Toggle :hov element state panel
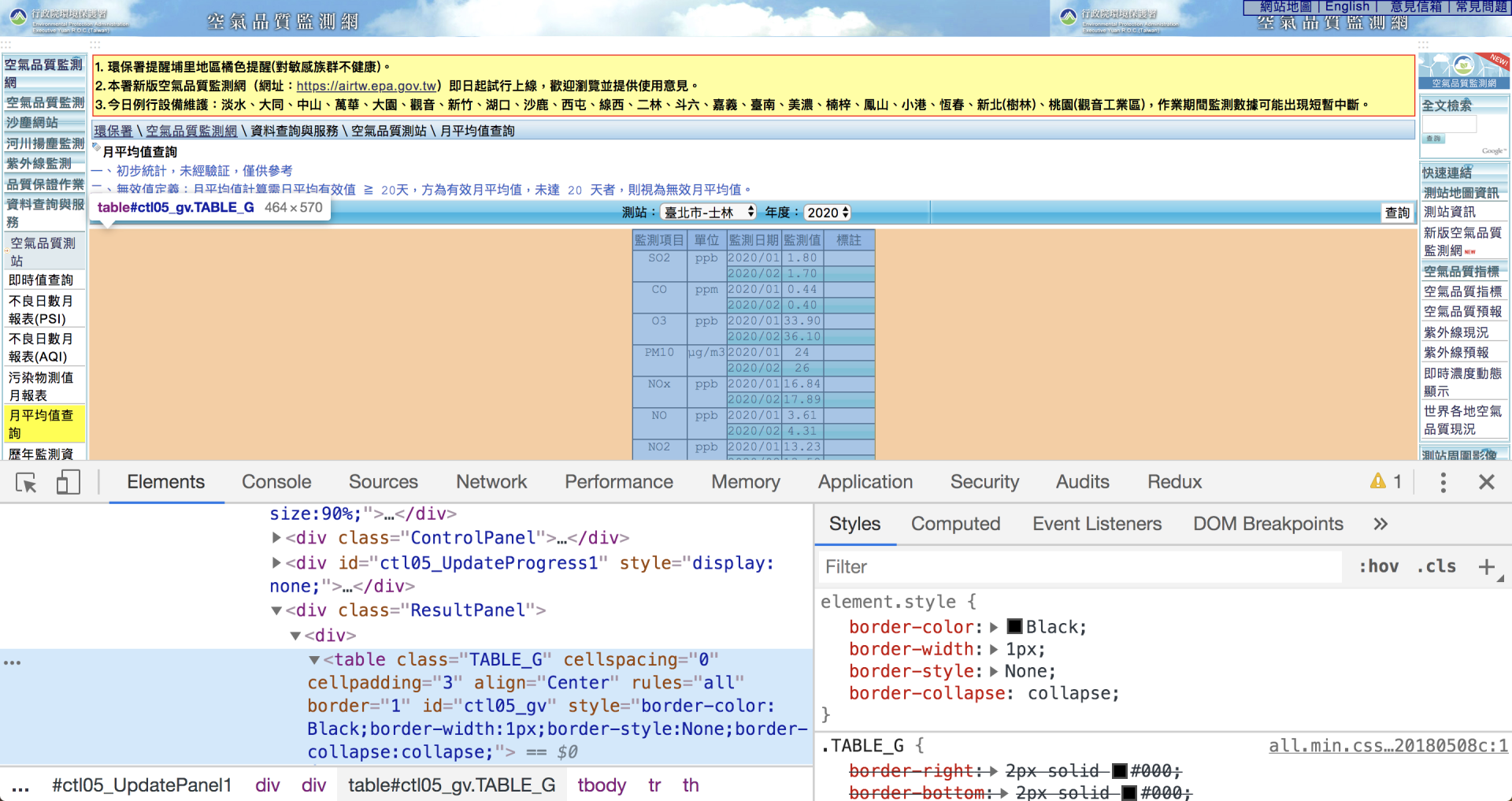 tap(1379, 566)
